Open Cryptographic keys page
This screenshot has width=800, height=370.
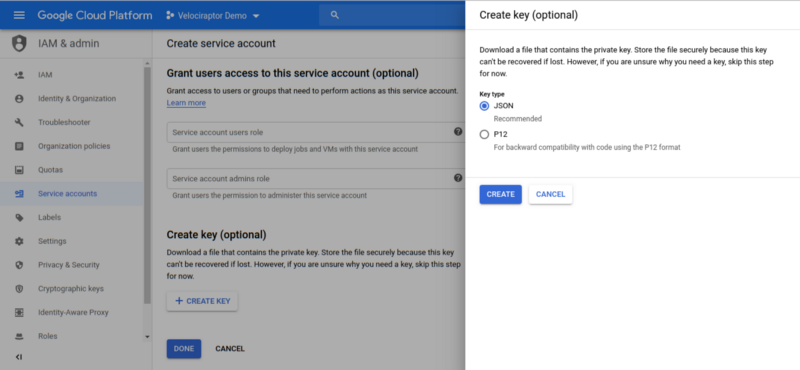coord(71,289)
